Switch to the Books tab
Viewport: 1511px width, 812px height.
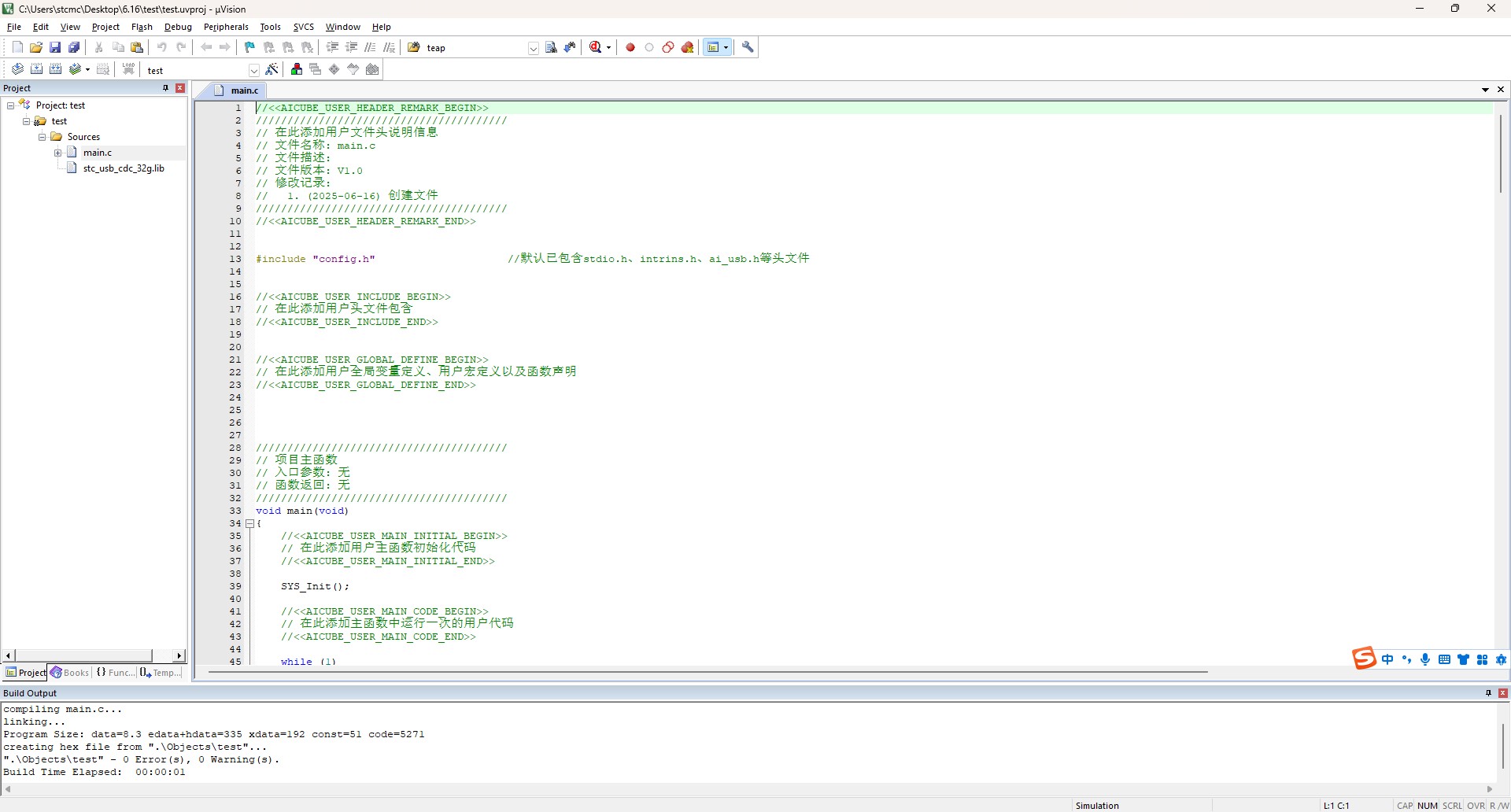(x=70, y=673)
